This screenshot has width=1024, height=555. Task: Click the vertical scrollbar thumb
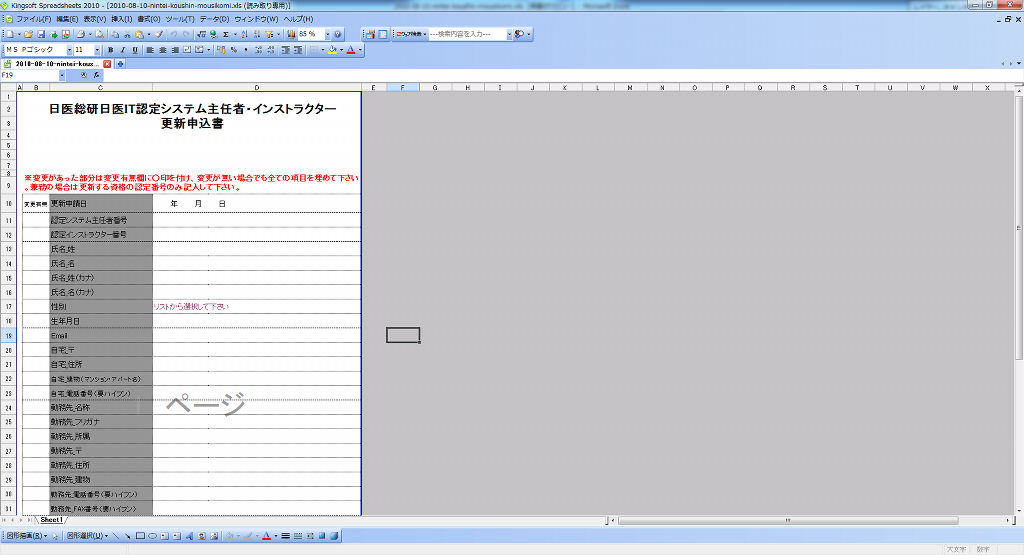[x=1019, y=228]
